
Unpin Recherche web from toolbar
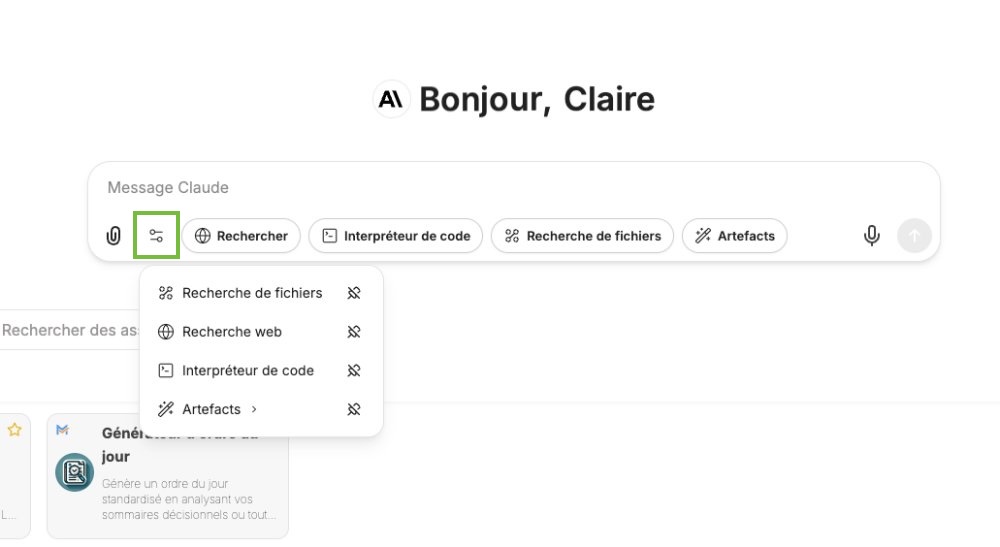(353, 332)
